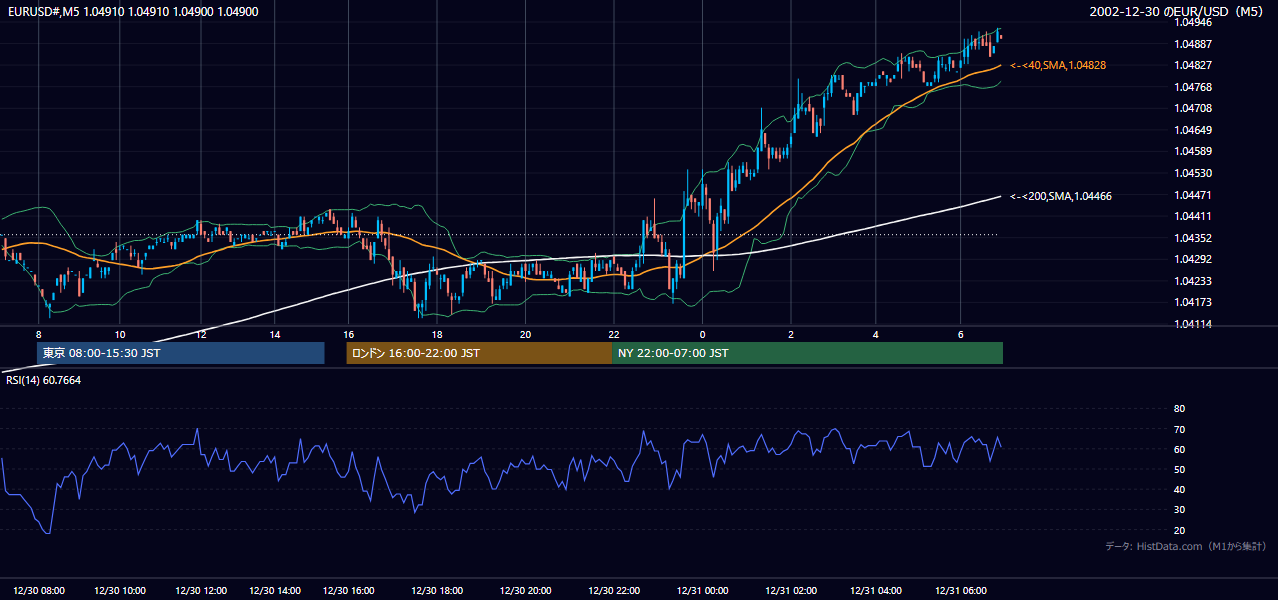The width and height of the screenshot is (1278, 600).
Task: Click price axis value 1.04946
Action: (x=1192, y=22)
